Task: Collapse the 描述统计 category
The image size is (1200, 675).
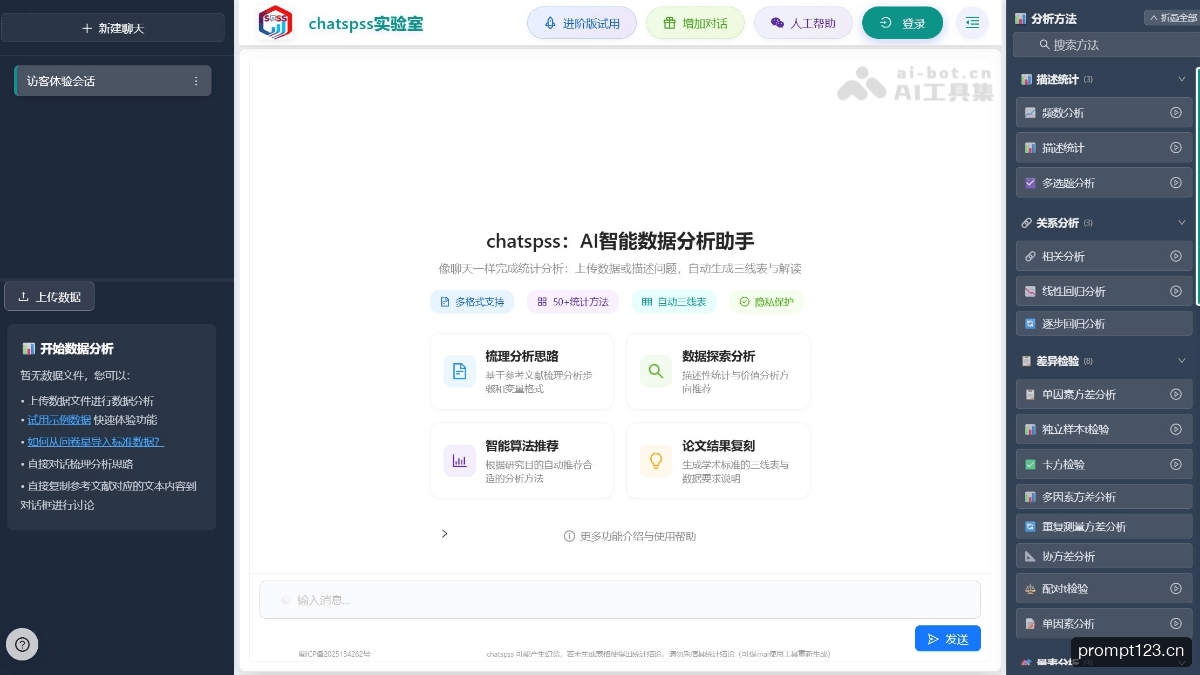Action: [x=1182, y=79]
